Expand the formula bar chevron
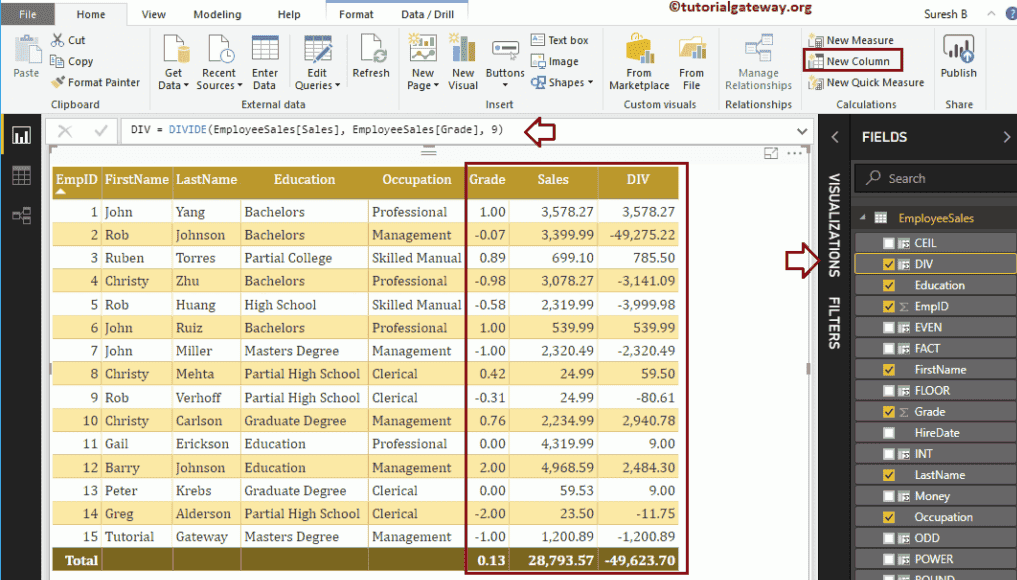1017x580 pixels. pyautogui.click(x=800, y=131)
